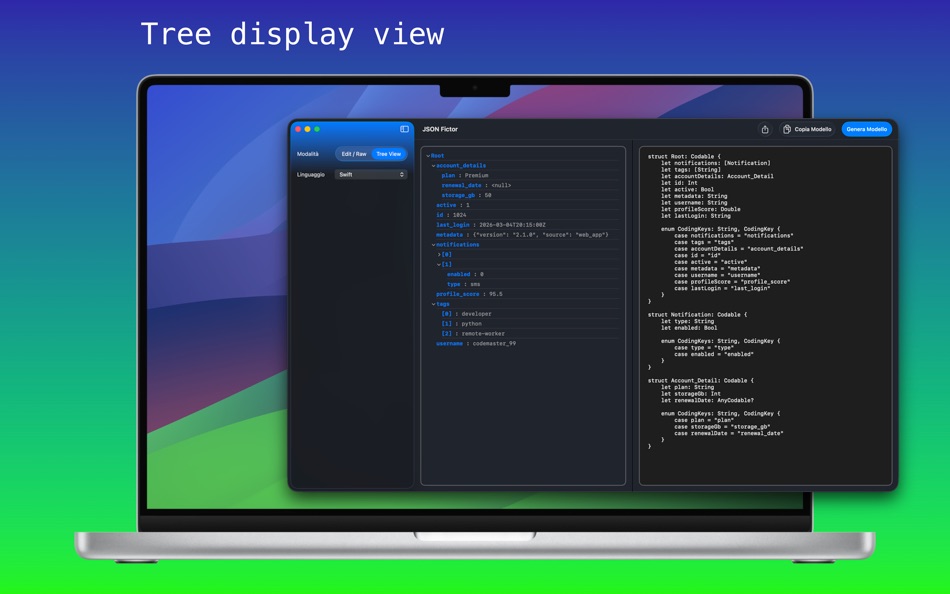Click the clipboard icon beside Copia Modello
The height and width of the screenshot is (594, 950).
tap(785, 130)
